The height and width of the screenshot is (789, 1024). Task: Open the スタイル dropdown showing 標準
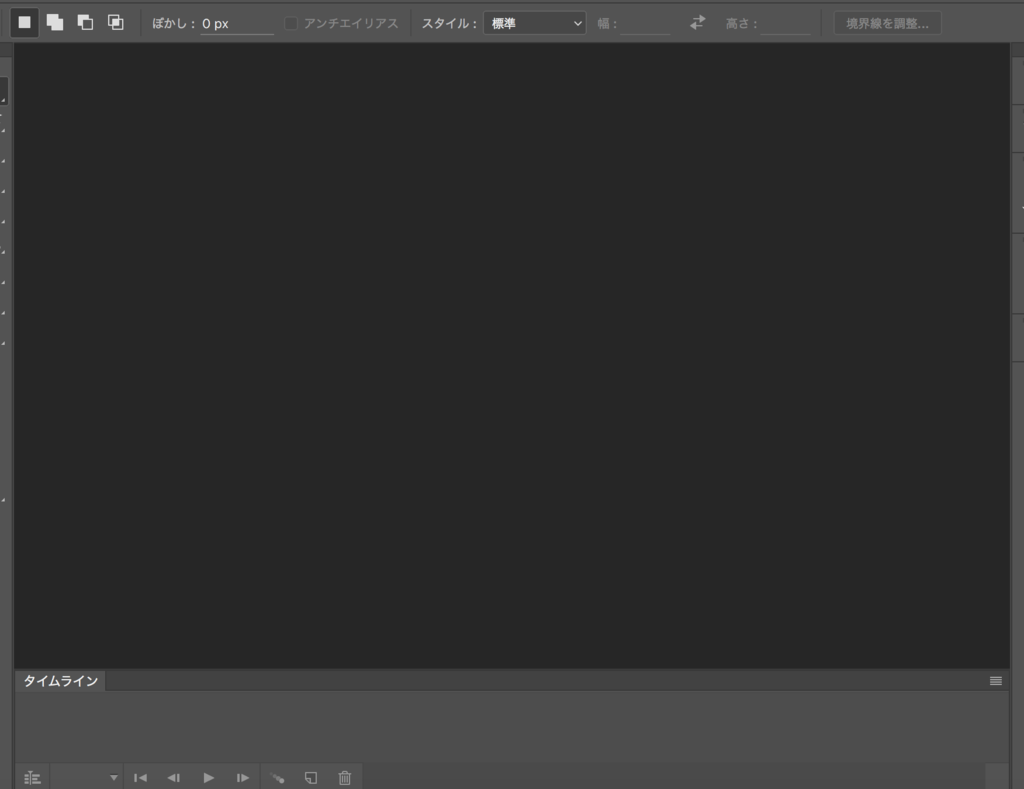coord(534,24)
